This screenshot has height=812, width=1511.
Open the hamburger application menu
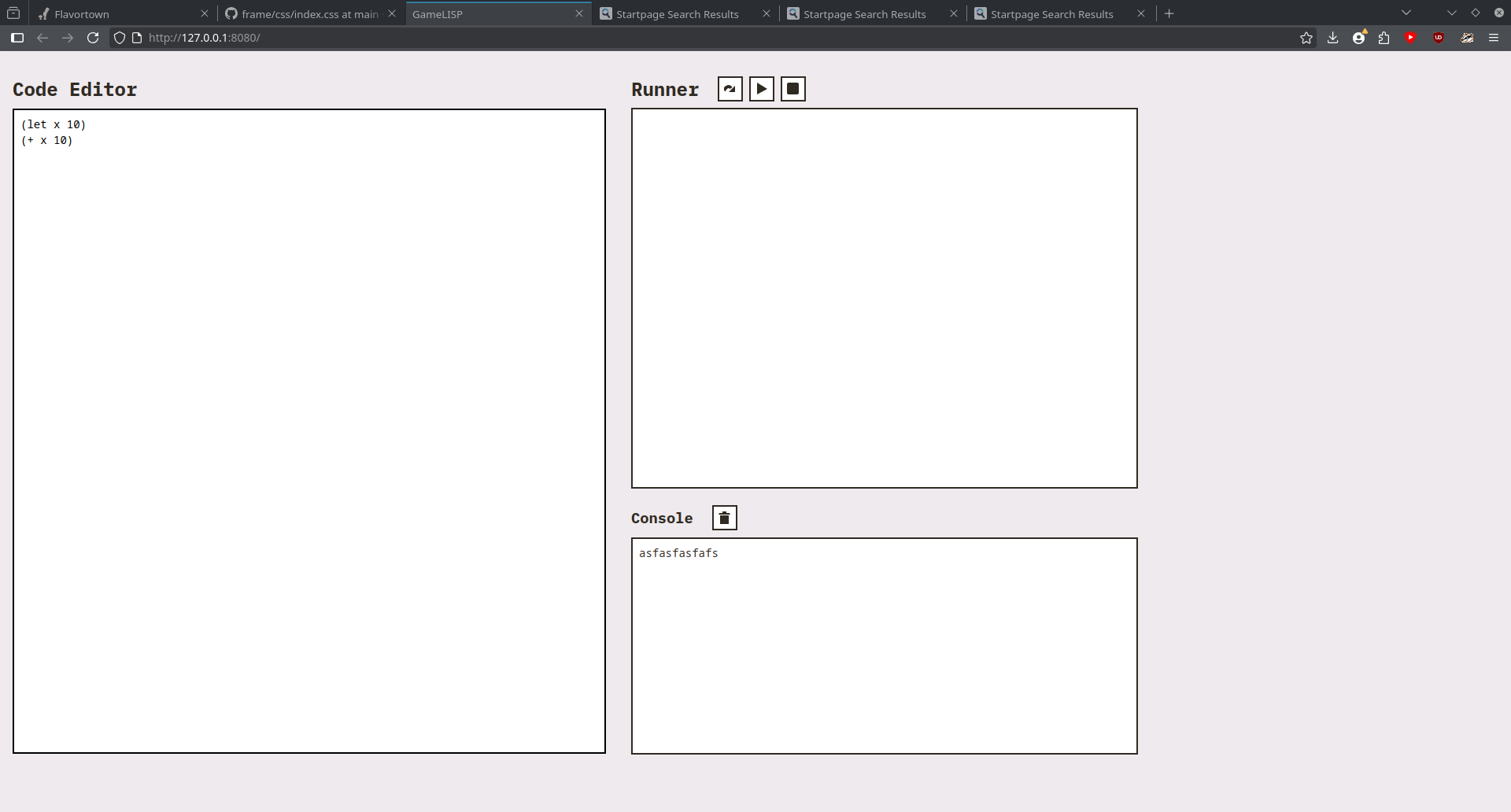point(1494,38)
